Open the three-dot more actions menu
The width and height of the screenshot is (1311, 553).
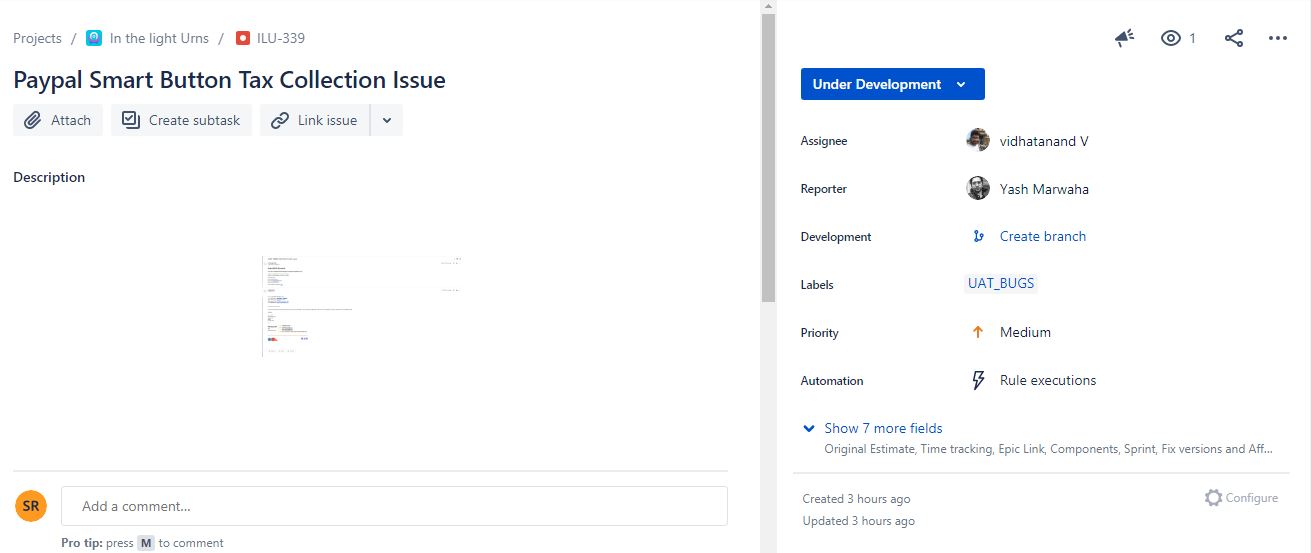1278,38
